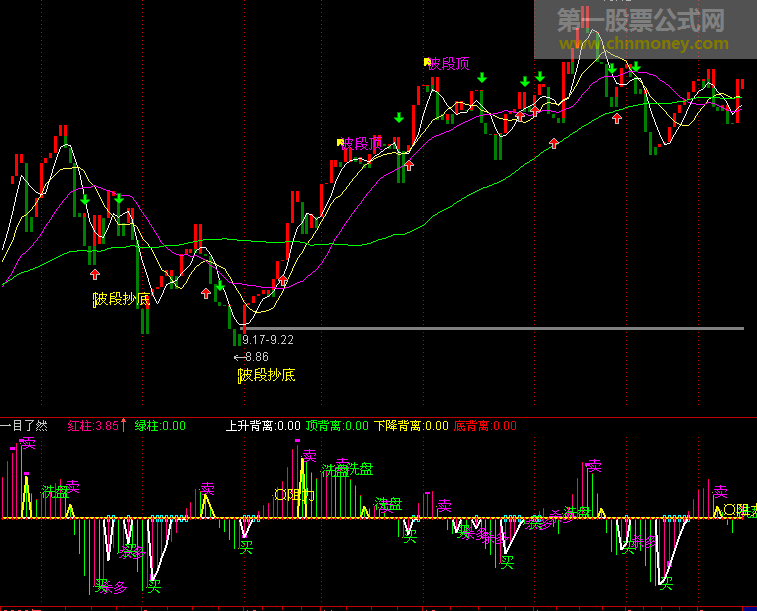The width and height of the screenshot is (757, 611).
Task: Select the ← arrow before the 8.86 price
Action: tap(238, 357)
